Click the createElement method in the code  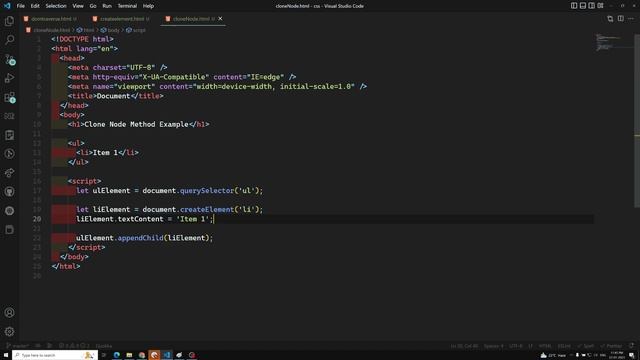[207, 209]
